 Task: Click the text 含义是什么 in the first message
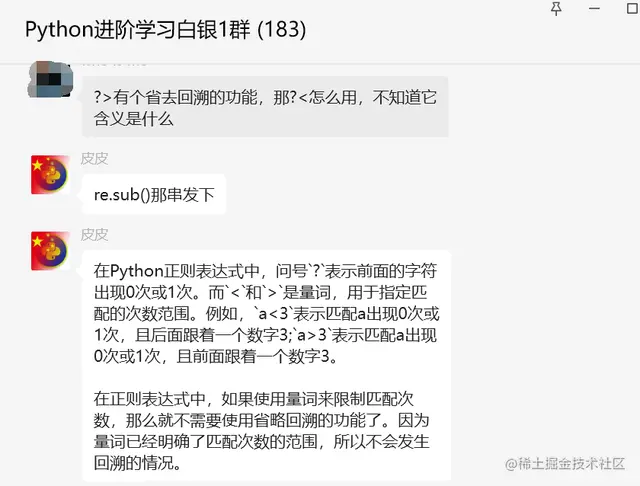pyautogui.click(x=133, y=119)
